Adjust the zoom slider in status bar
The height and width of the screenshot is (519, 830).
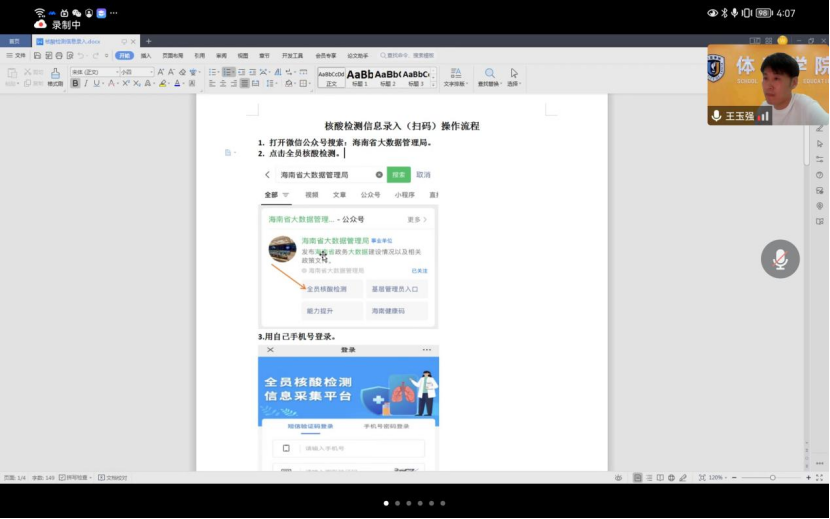pyautogui.click(x=772, y=478)
